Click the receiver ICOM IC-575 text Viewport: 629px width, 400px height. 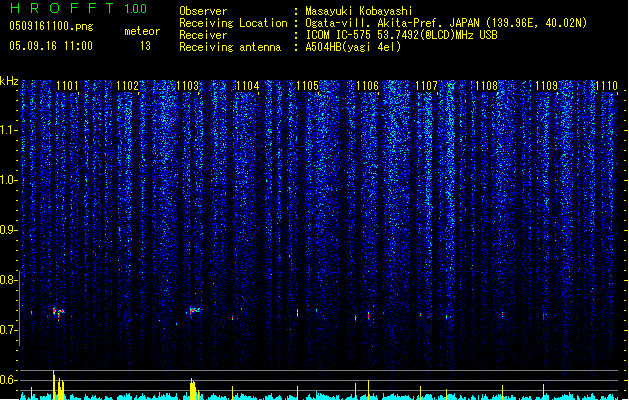pyautogui.click(x=402, y=35)
